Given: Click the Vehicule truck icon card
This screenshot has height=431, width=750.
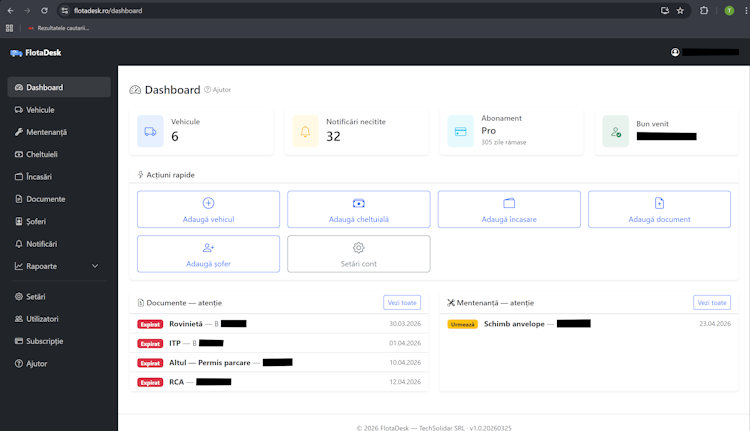Looking at the screenshot, I should click(x=150, y=131).
